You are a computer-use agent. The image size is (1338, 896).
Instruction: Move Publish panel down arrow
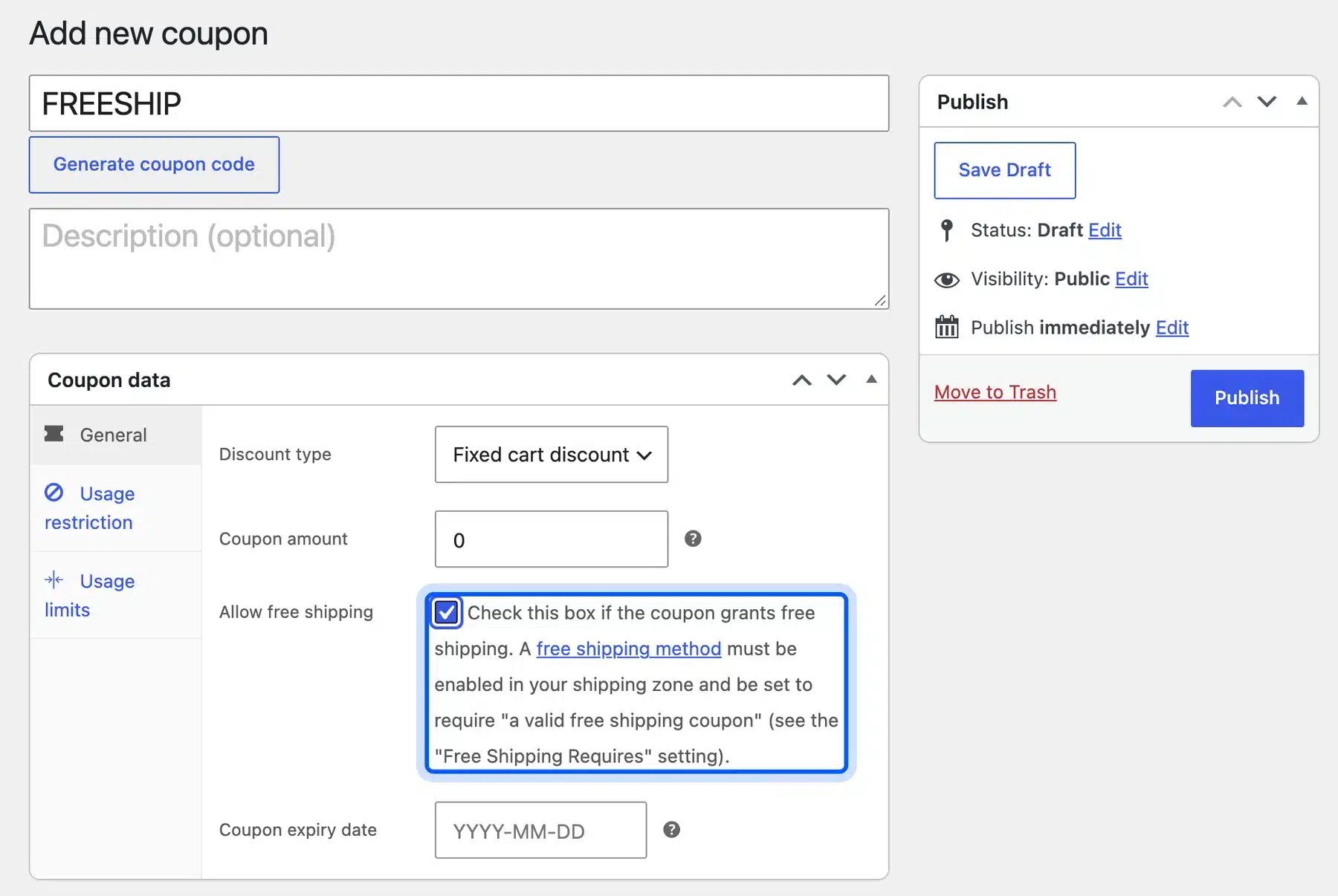pyautogui.click(x=1267, y=102)
